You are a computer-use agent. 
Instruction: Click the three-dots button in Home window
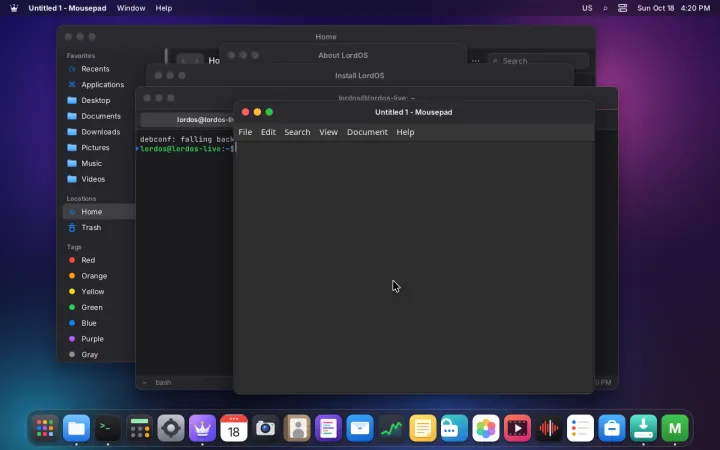point(475,61)
